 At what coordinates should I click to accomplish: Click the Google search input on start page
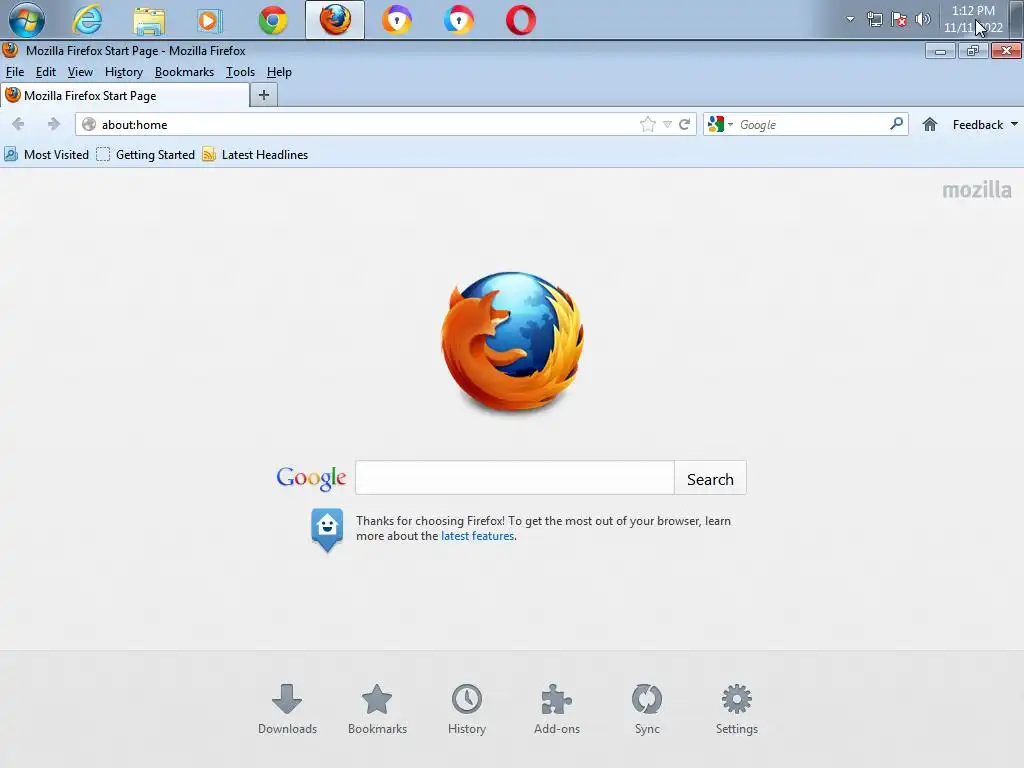tap(515, 478)
